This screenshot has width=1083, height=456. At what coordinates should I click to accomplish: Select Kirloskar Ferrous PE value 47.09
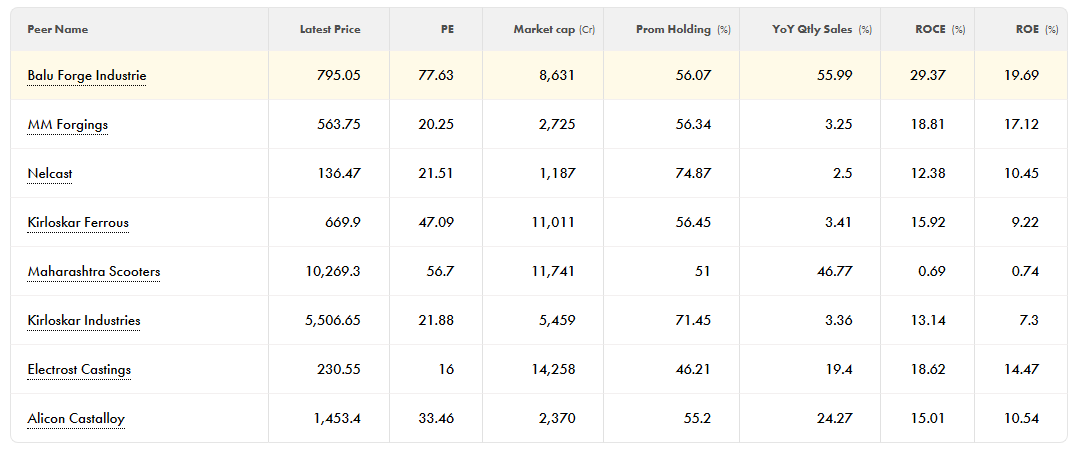pos(437,222)
